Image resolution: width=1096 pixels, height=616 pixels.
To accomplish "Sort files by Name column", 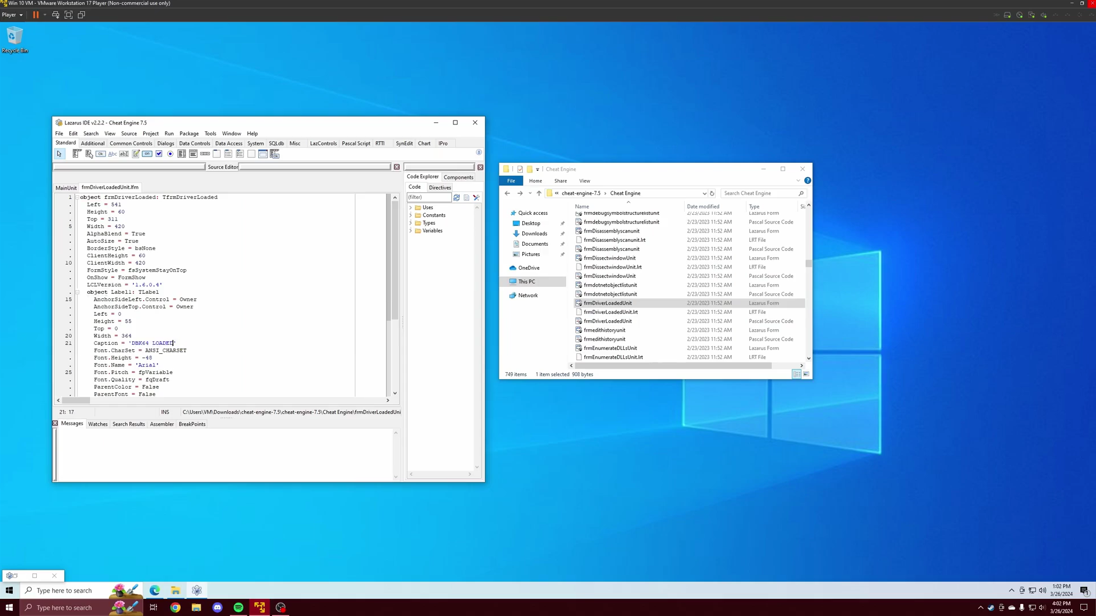I will coord(582,206).
